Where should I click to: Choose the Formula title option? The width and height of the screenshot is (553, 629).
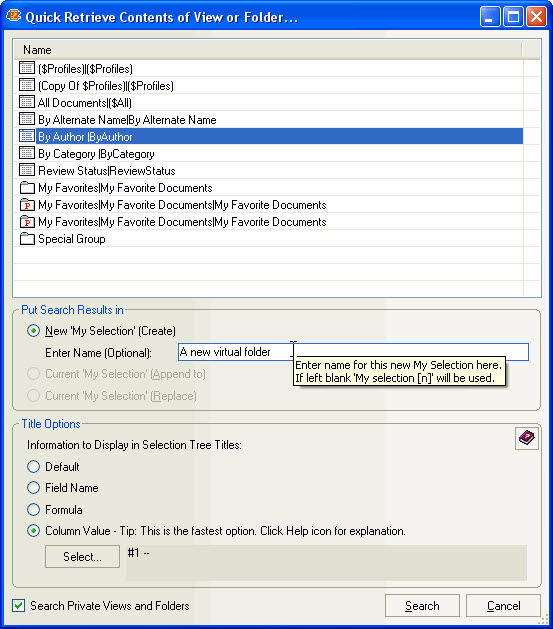pos(33,509)
